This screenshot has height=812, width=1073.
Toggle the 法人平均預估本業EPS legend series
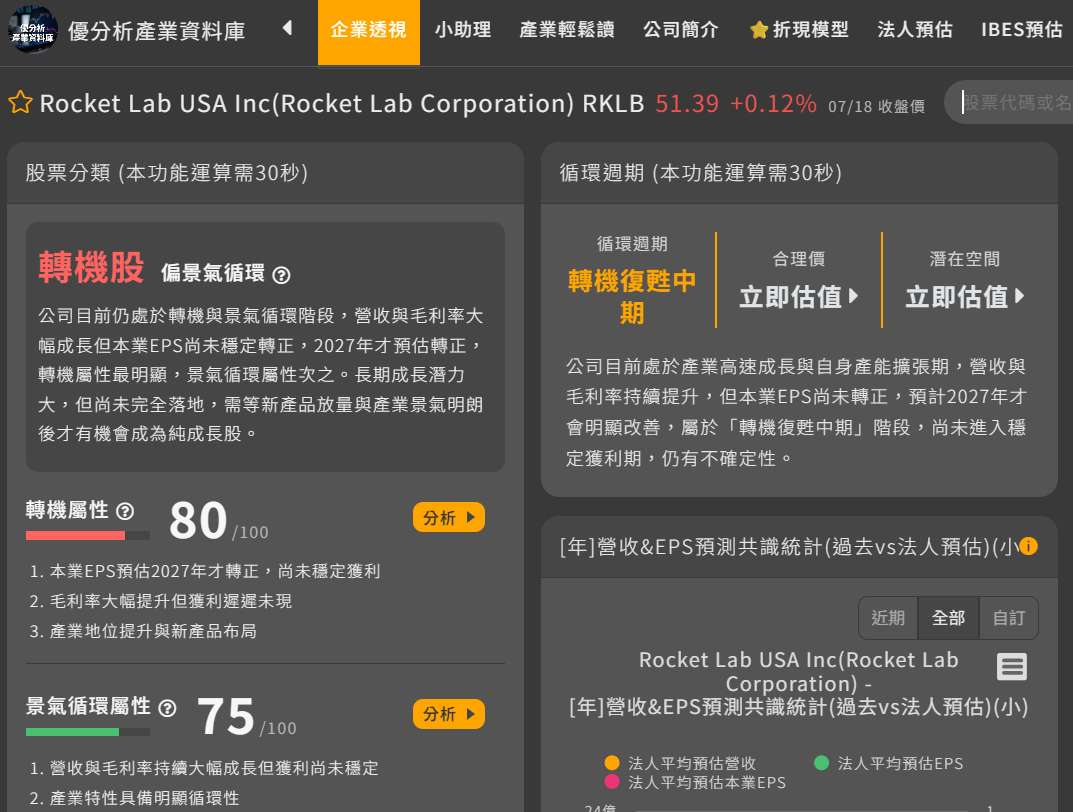[696, 782]
